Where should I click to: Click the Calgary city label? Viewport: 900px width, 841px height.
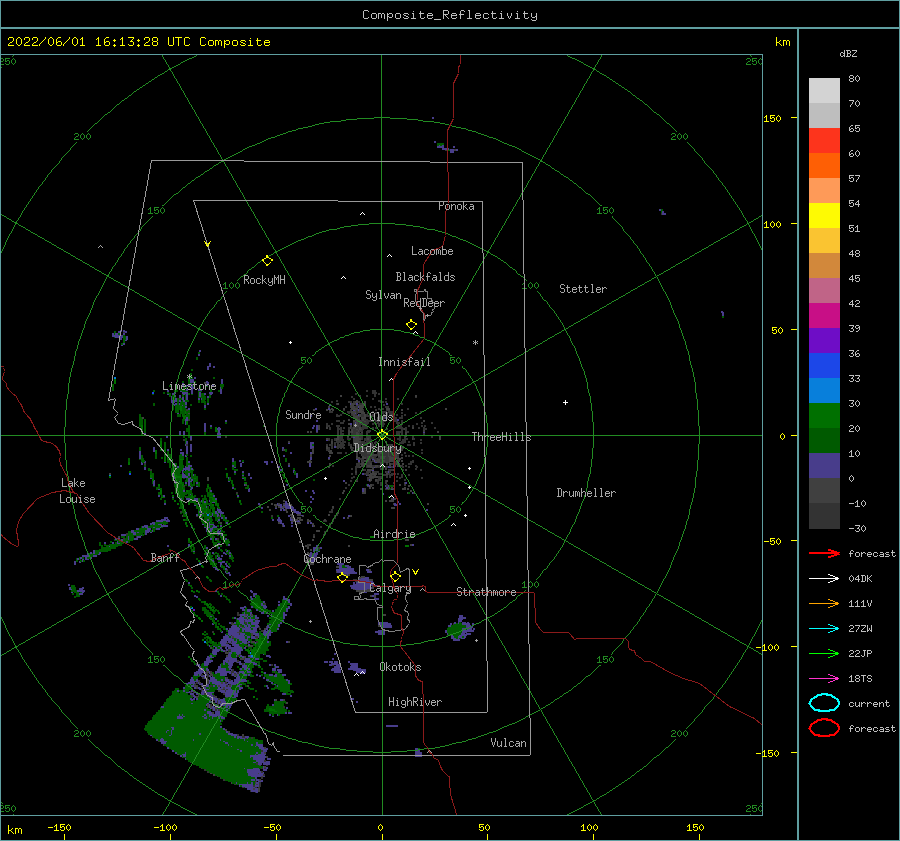coord(390,588)
